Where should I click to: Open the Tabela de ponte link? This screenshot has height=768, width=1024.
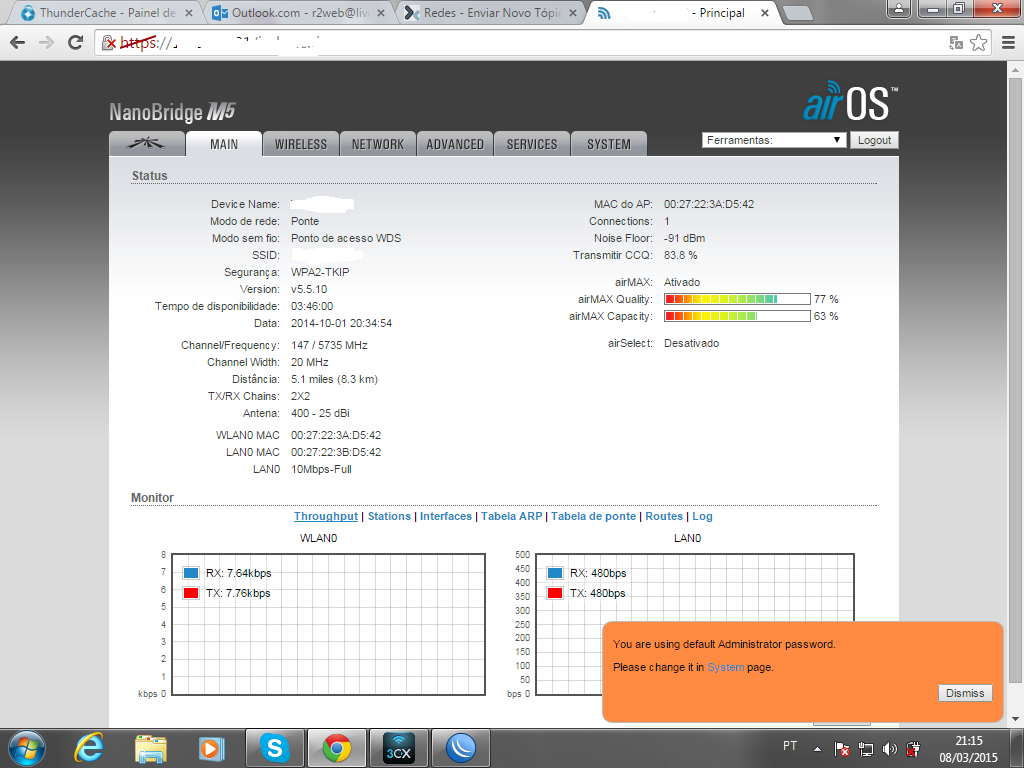[593, 516]
